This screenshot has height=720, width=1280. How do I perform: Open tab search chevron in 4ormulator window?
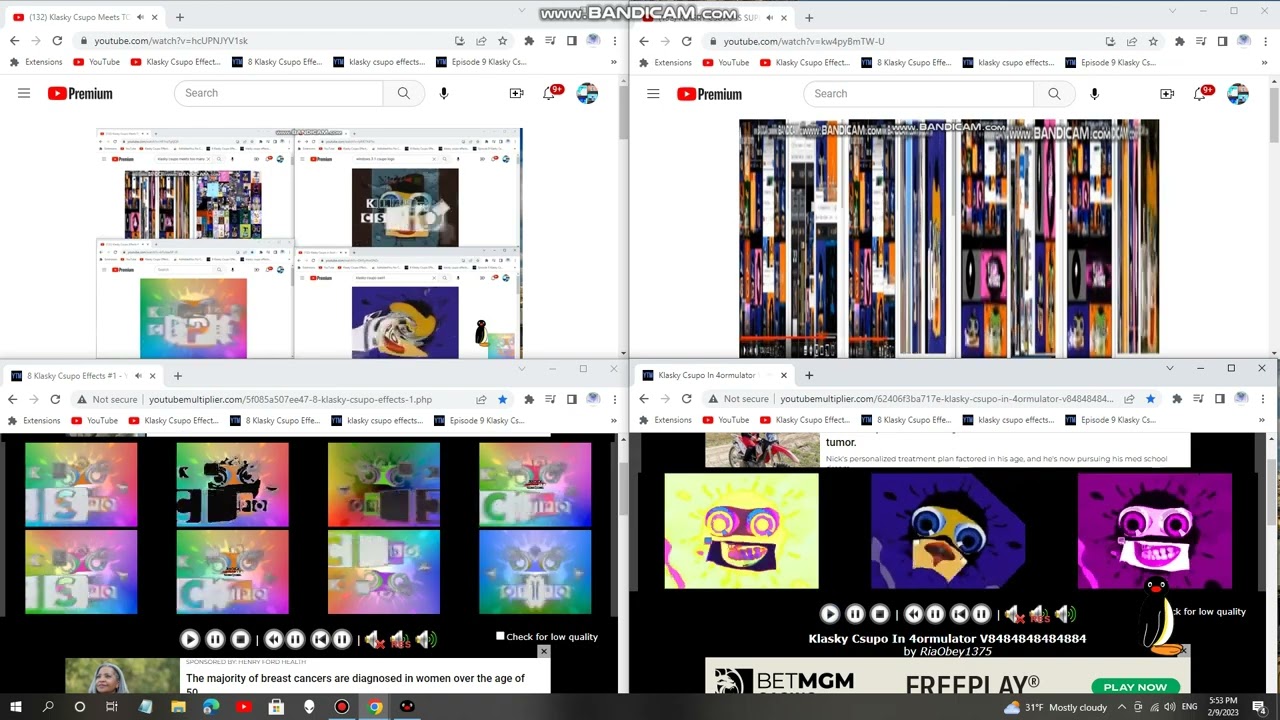pyautogui.click(x=1169, y=368)
